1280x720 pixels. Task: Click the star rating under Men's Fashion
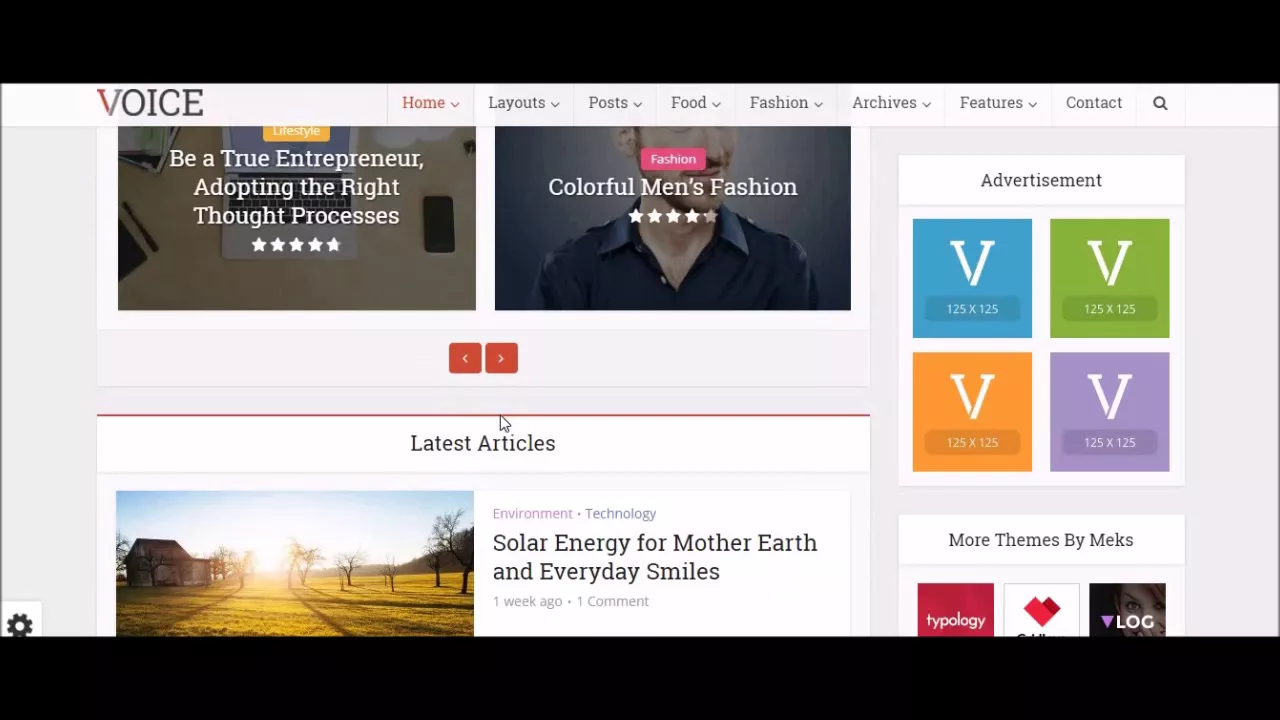coord(672,216)
